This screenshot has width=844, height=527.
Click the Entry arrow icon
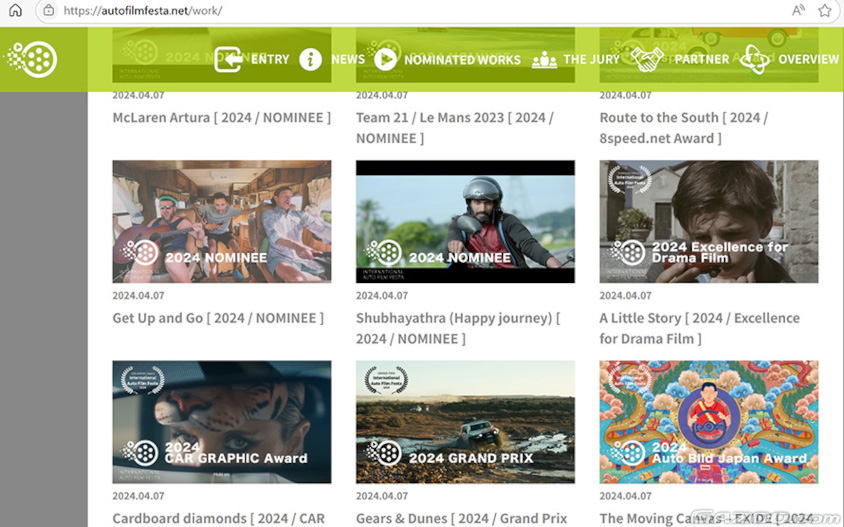(228, 60)
